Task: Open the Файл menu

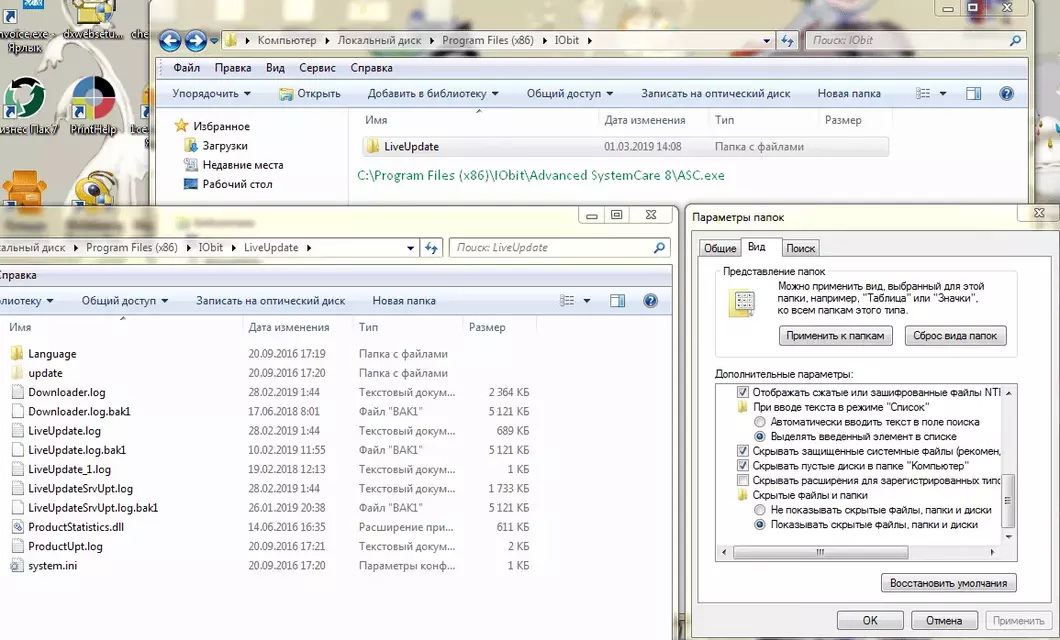Action: (x=187, y=68)
